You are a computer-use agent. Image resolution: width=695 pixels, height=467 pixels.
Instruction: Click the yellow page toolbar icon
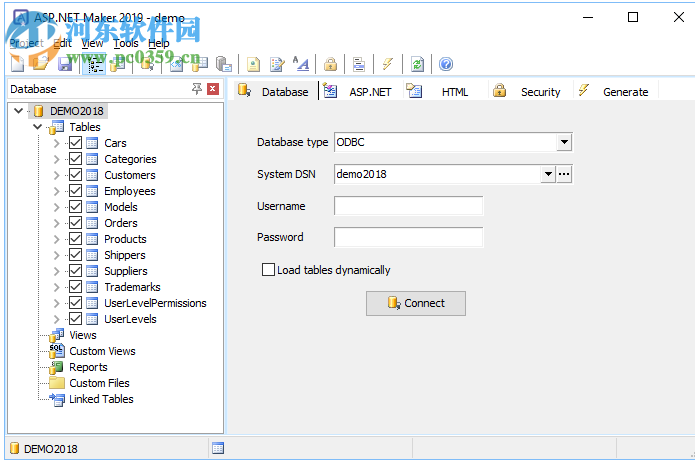click(254, 65)
